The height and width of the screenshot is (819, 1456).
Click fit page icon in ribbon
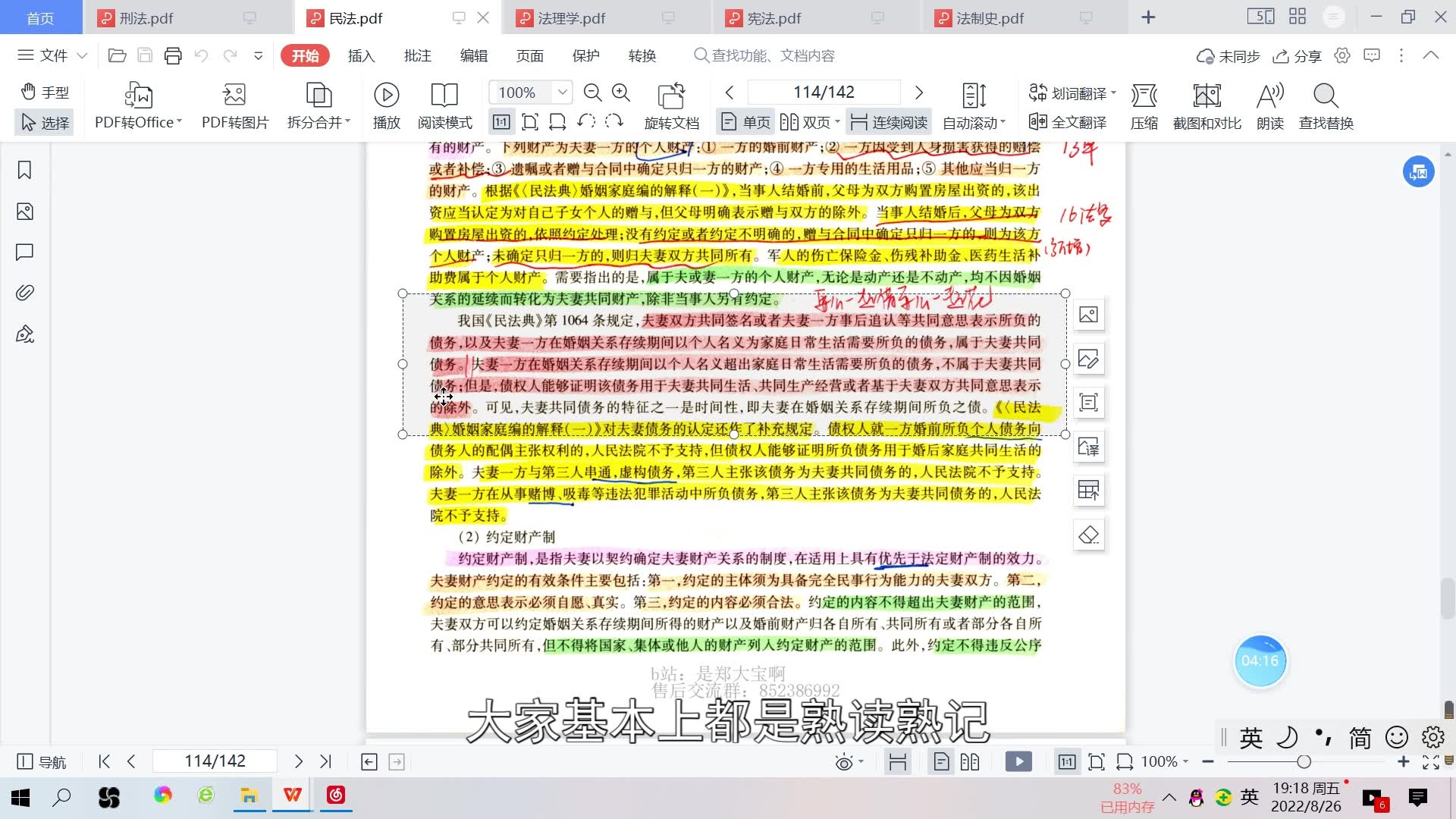point(530,122)
